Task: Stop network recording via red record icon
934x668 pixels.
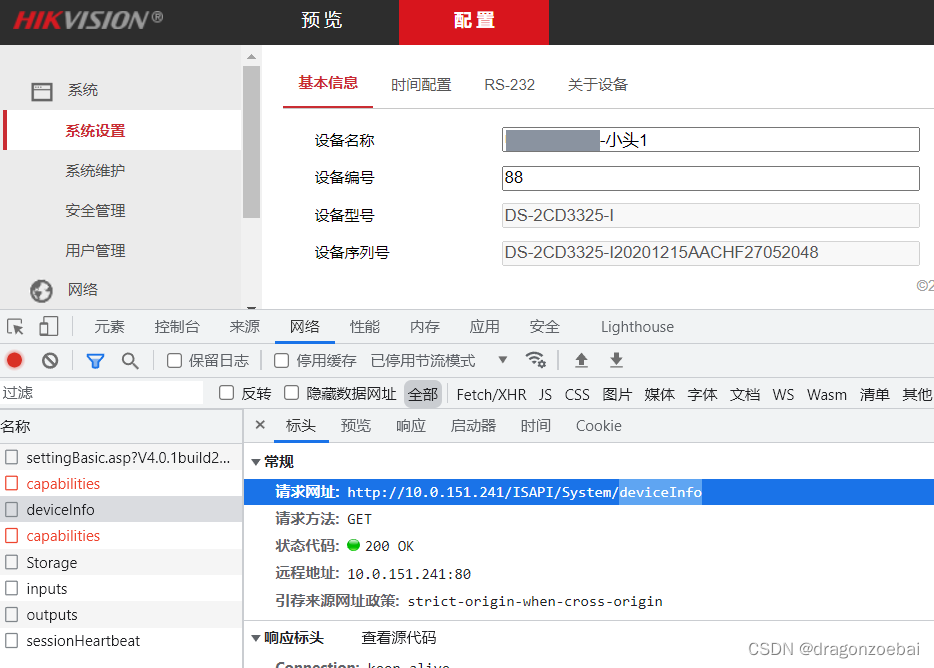Action: coord(14,360)
